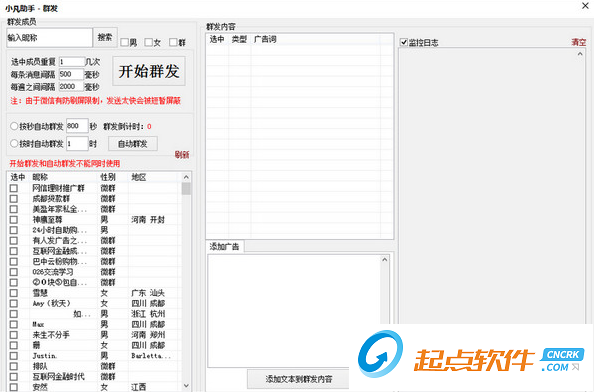Image resolution: width=594 pixels, height=392 pixels.
Task: Check the box for 网信理财推广群
Action: click(x=14, y=188)
